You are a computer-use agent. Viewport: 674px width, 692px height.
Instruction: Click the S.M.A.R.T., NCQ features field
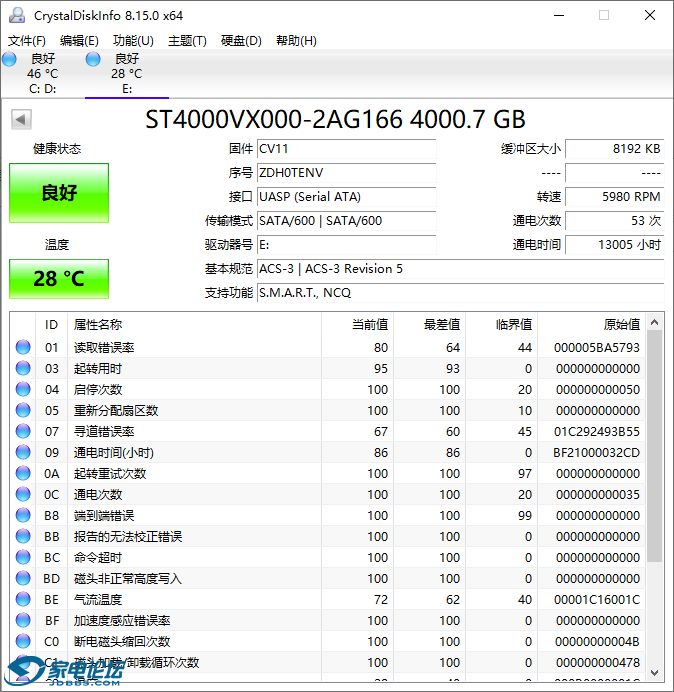coord(460,293)
